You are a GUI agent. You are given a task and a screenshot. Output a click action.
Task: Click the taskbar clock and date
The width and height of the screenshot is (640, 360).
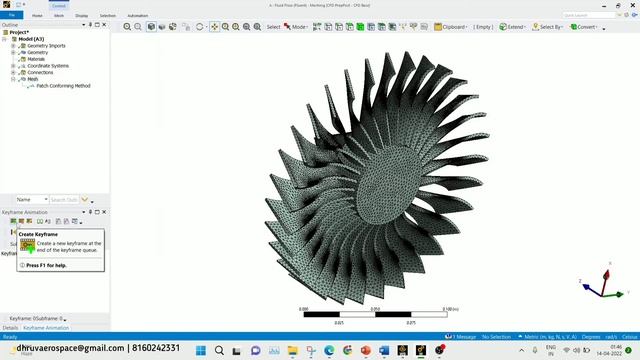[610, 351]
